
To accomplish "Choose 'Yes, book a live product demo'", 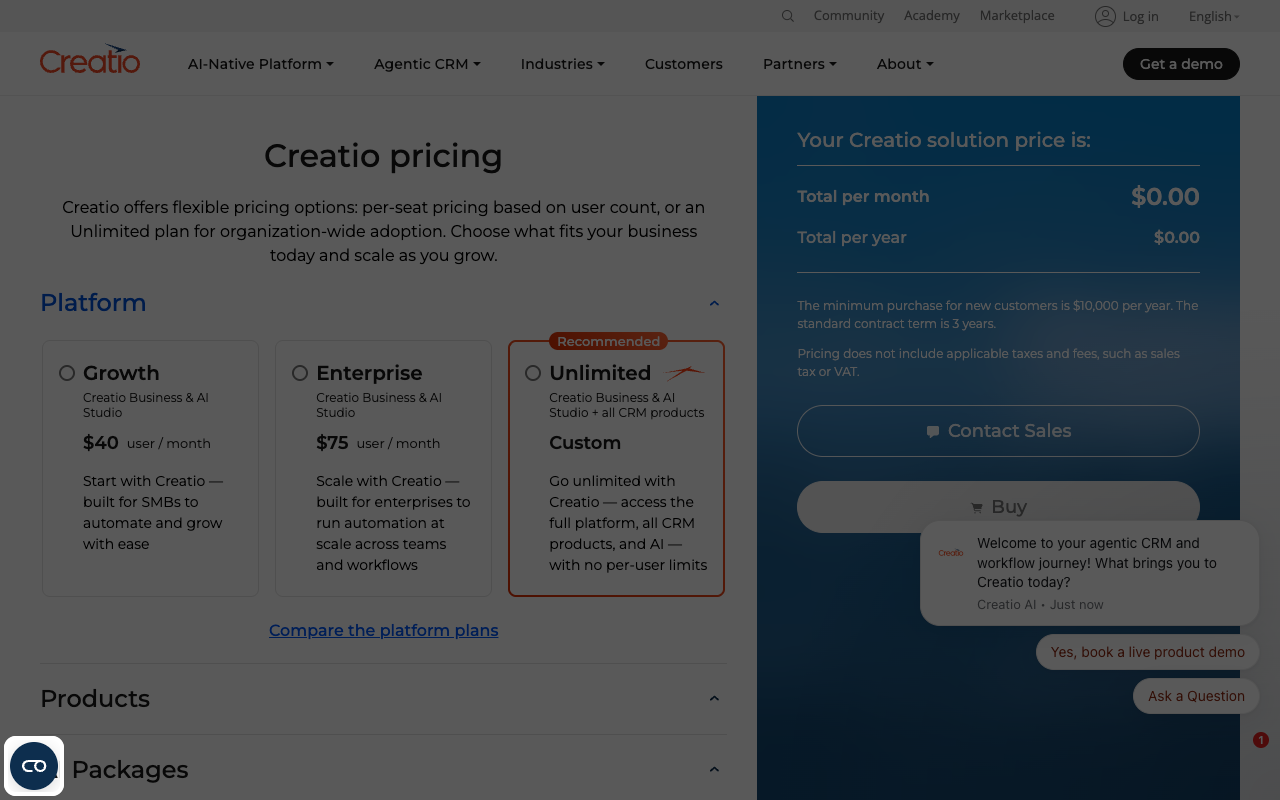I will pos(1148,652).
